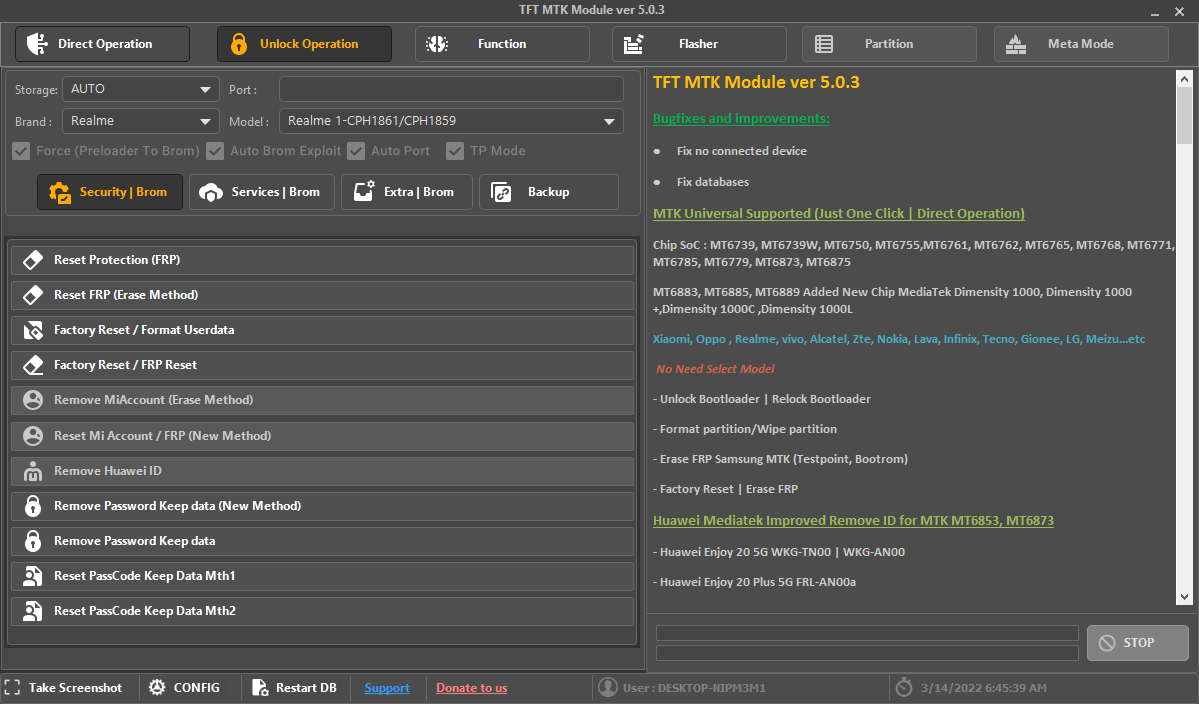Click the Remove Huawei ID icon
The image size is (1199, 704).
point(33,471)
